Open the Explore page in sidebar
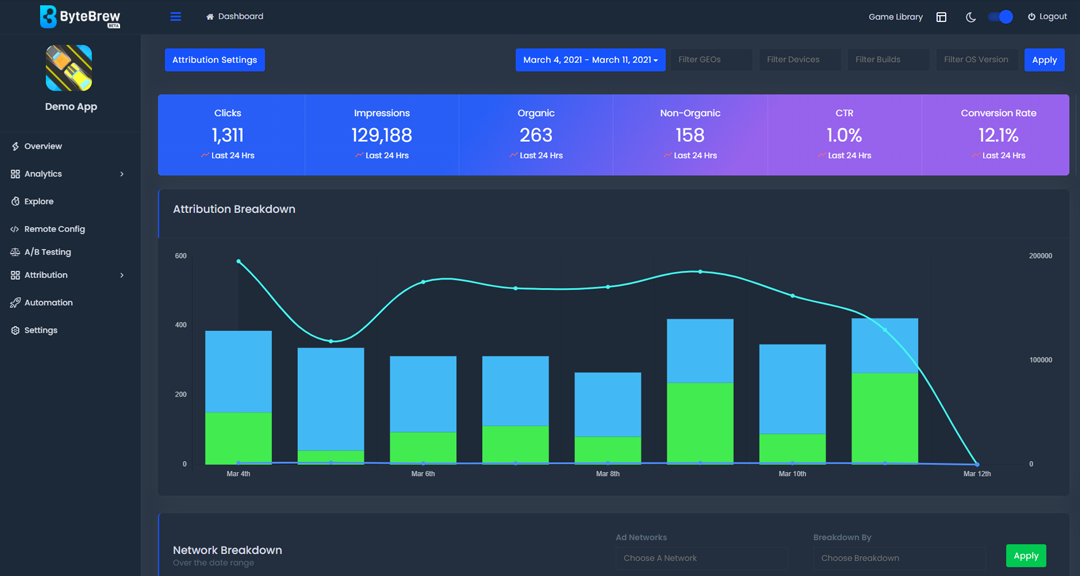The image size is (1080, 576). 39,202
